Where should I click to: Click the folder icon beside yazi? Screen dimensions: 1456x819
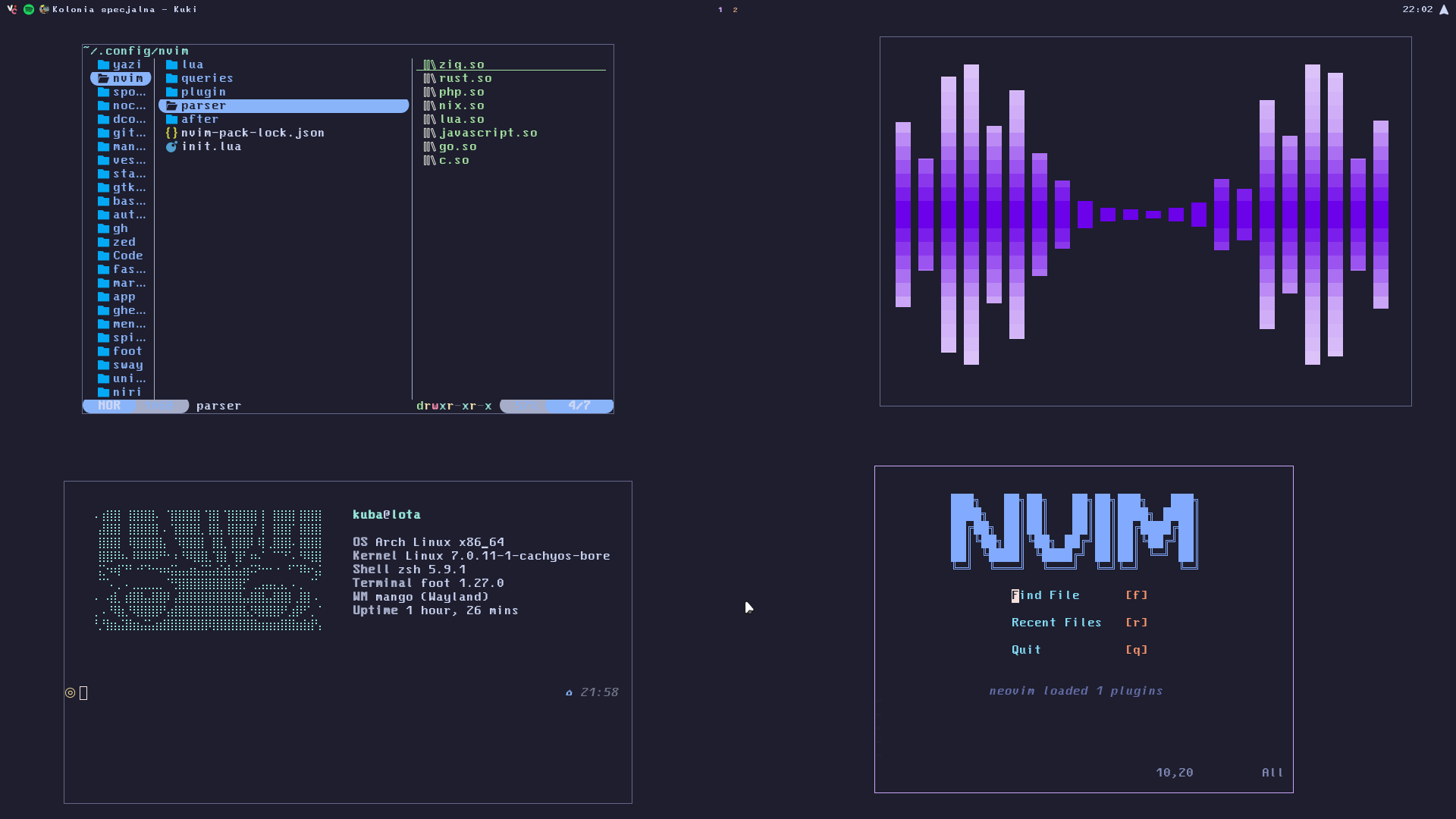[103, 64]
